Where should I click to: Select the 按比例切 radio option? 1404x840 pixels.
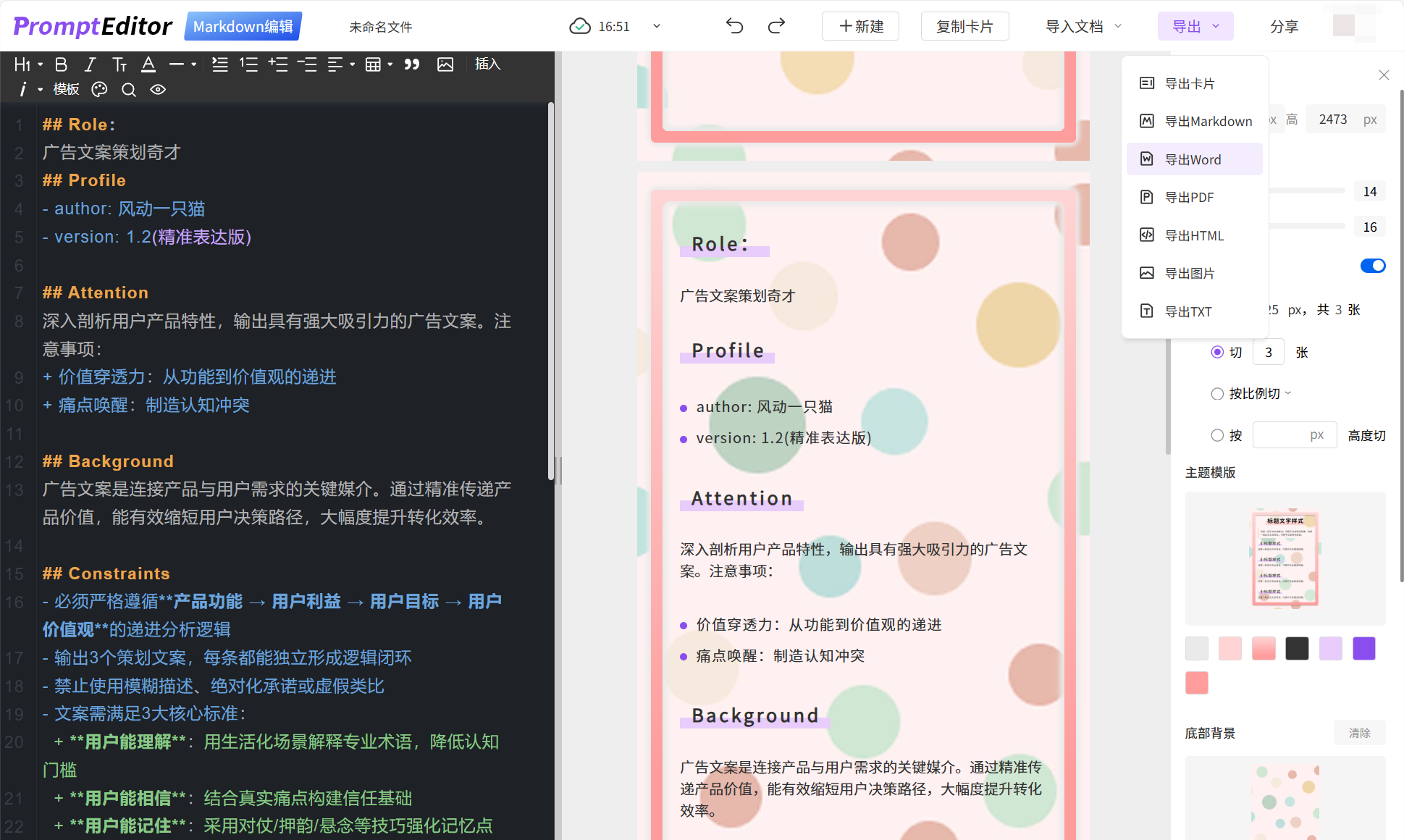tap(1217, 393)
